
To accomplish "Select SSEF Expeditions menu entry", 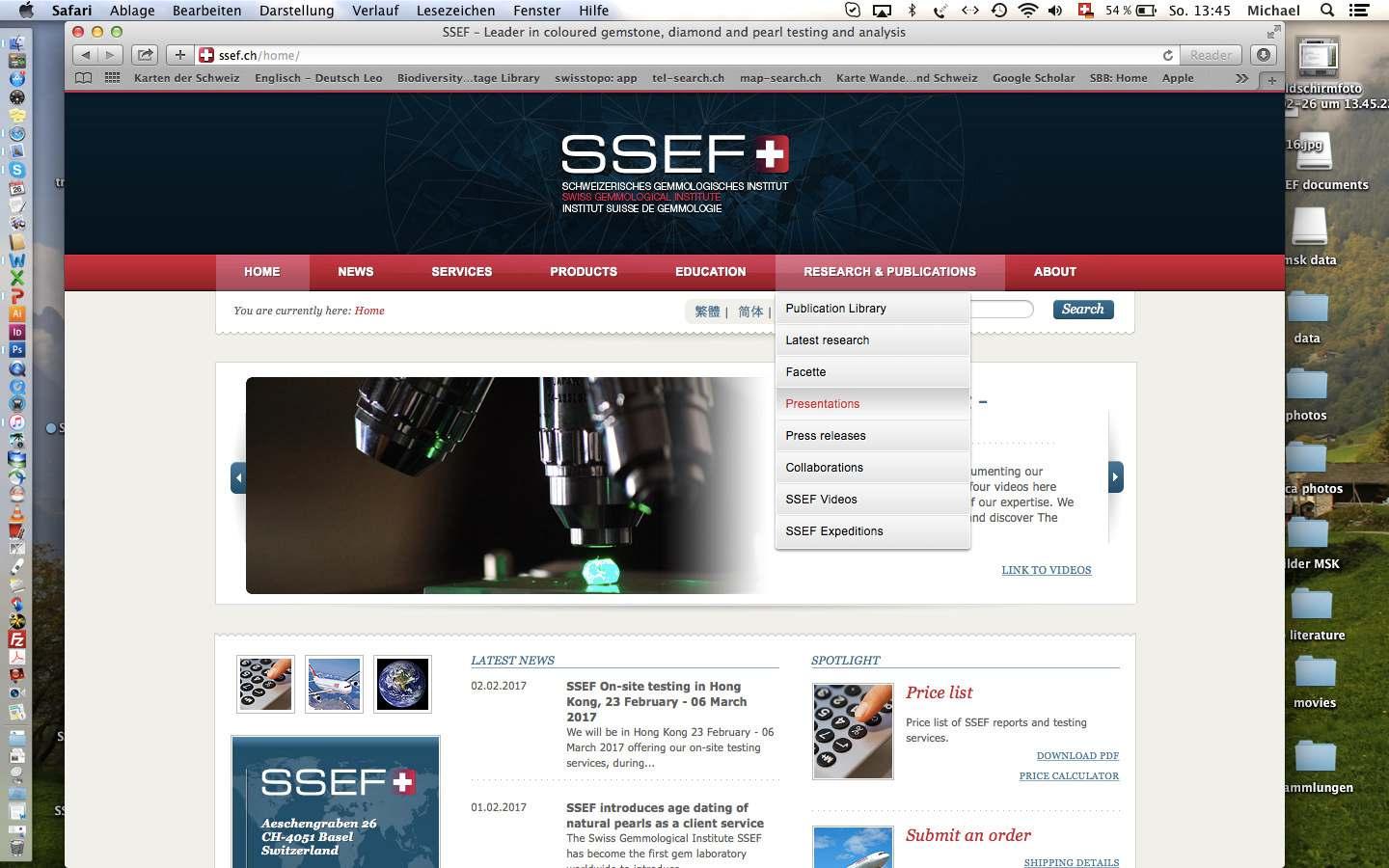I will click(873, 531).
